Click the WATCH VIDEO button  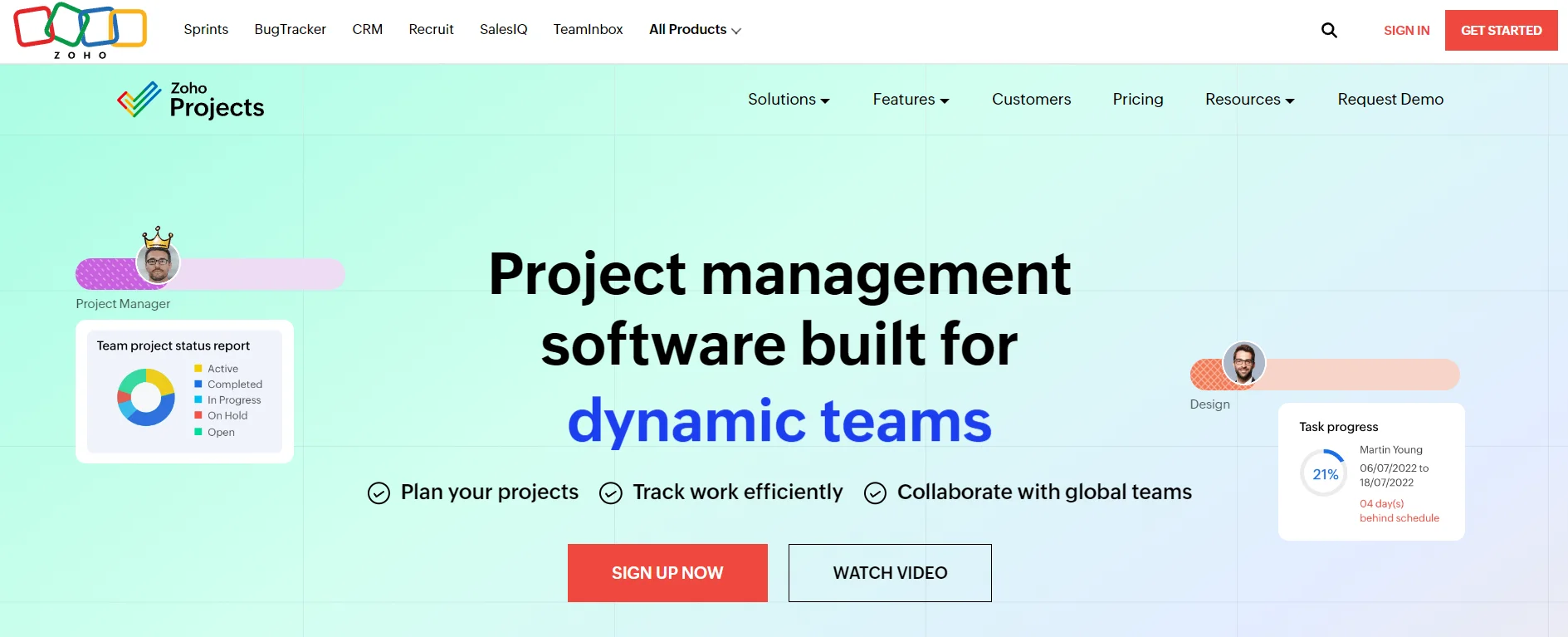click(x=890, y=573)
